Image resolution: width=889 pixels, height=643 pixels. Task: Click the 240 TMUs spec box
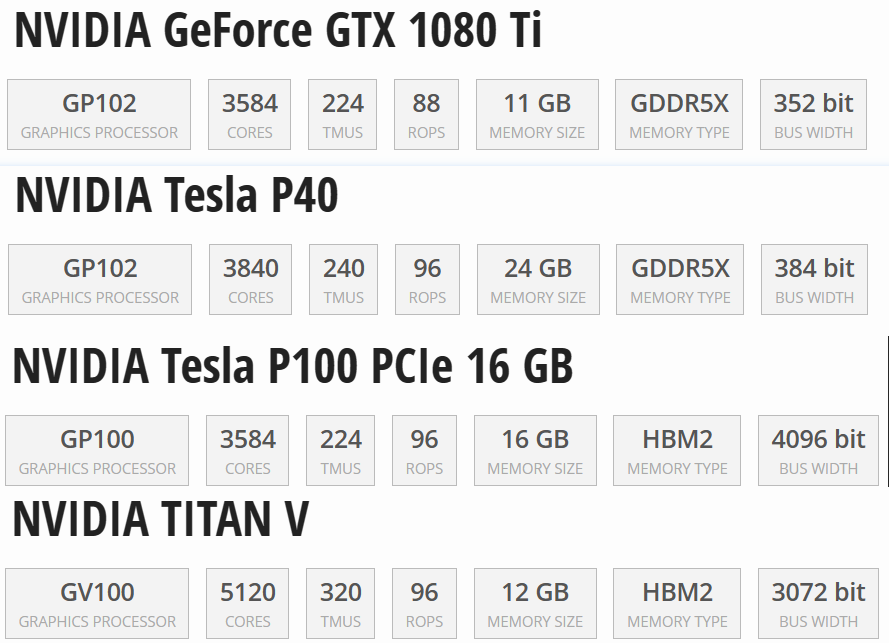344,280
